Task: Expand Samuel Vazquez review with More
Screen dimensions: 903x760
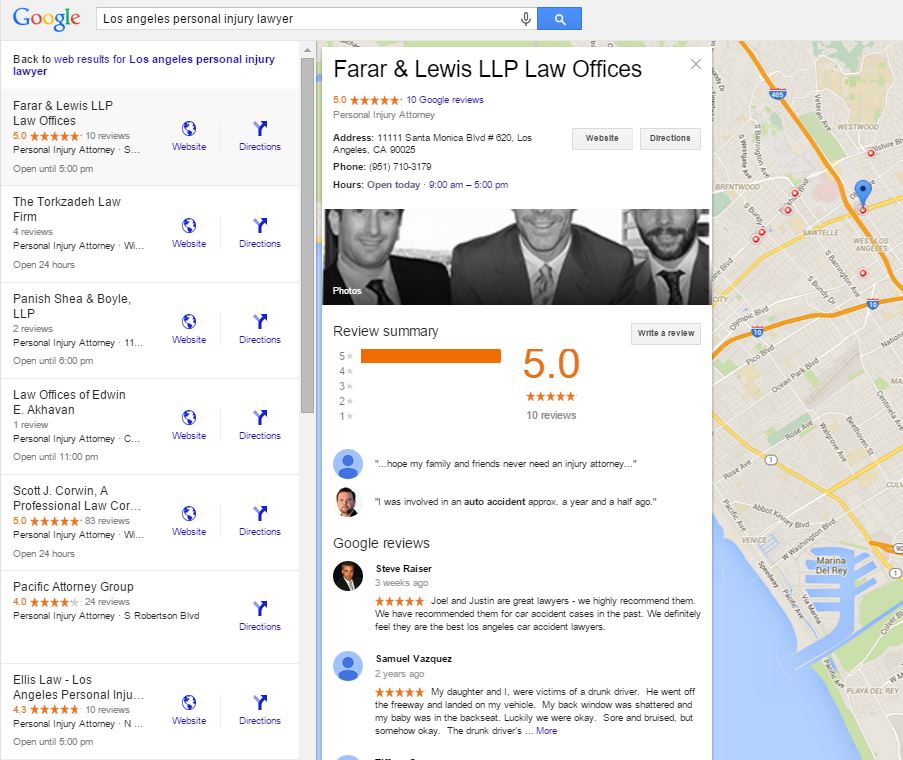Action: pos(547,731)
